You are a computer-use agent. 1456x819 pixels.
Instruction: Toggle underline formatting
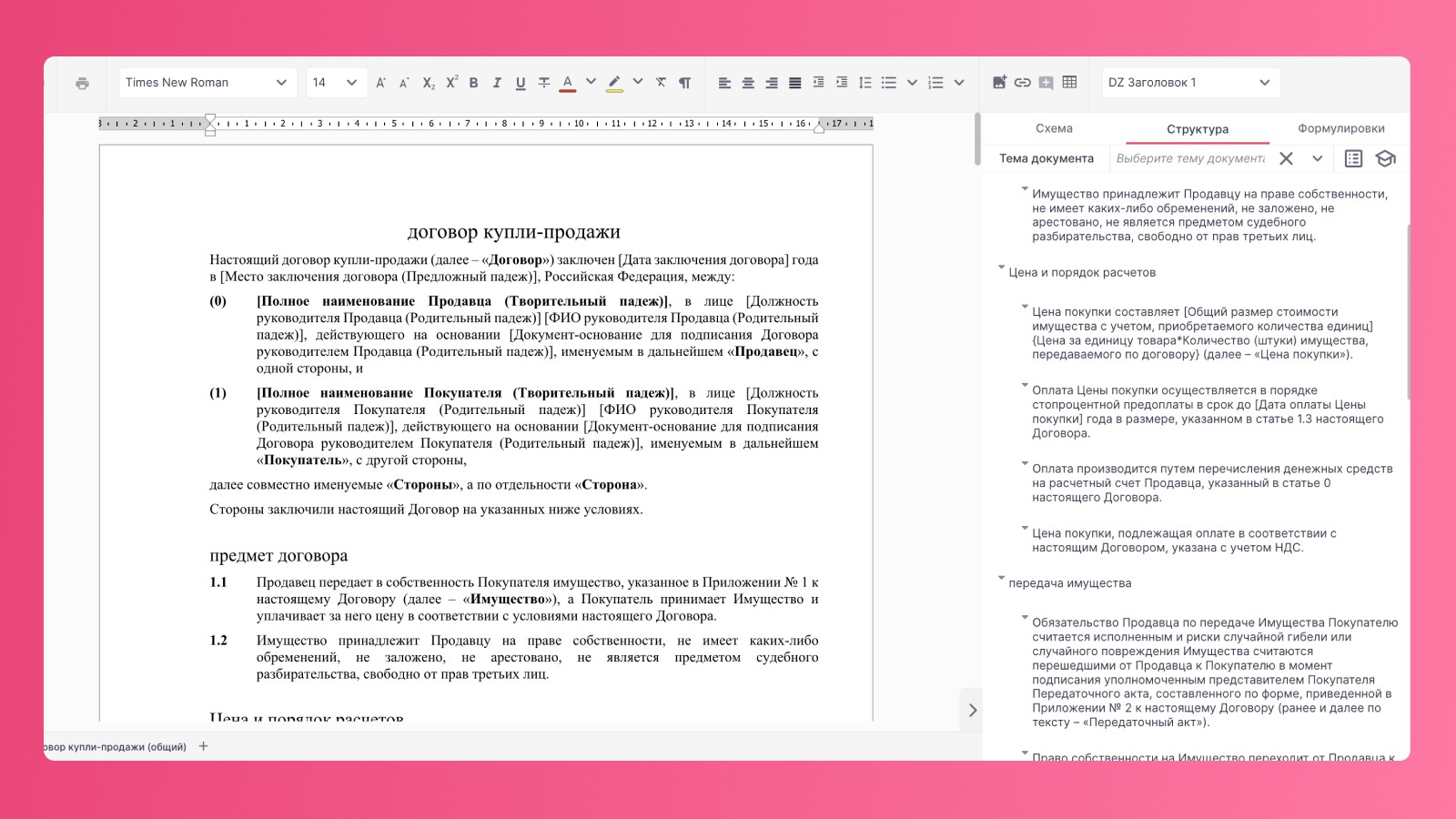(521, 83)
